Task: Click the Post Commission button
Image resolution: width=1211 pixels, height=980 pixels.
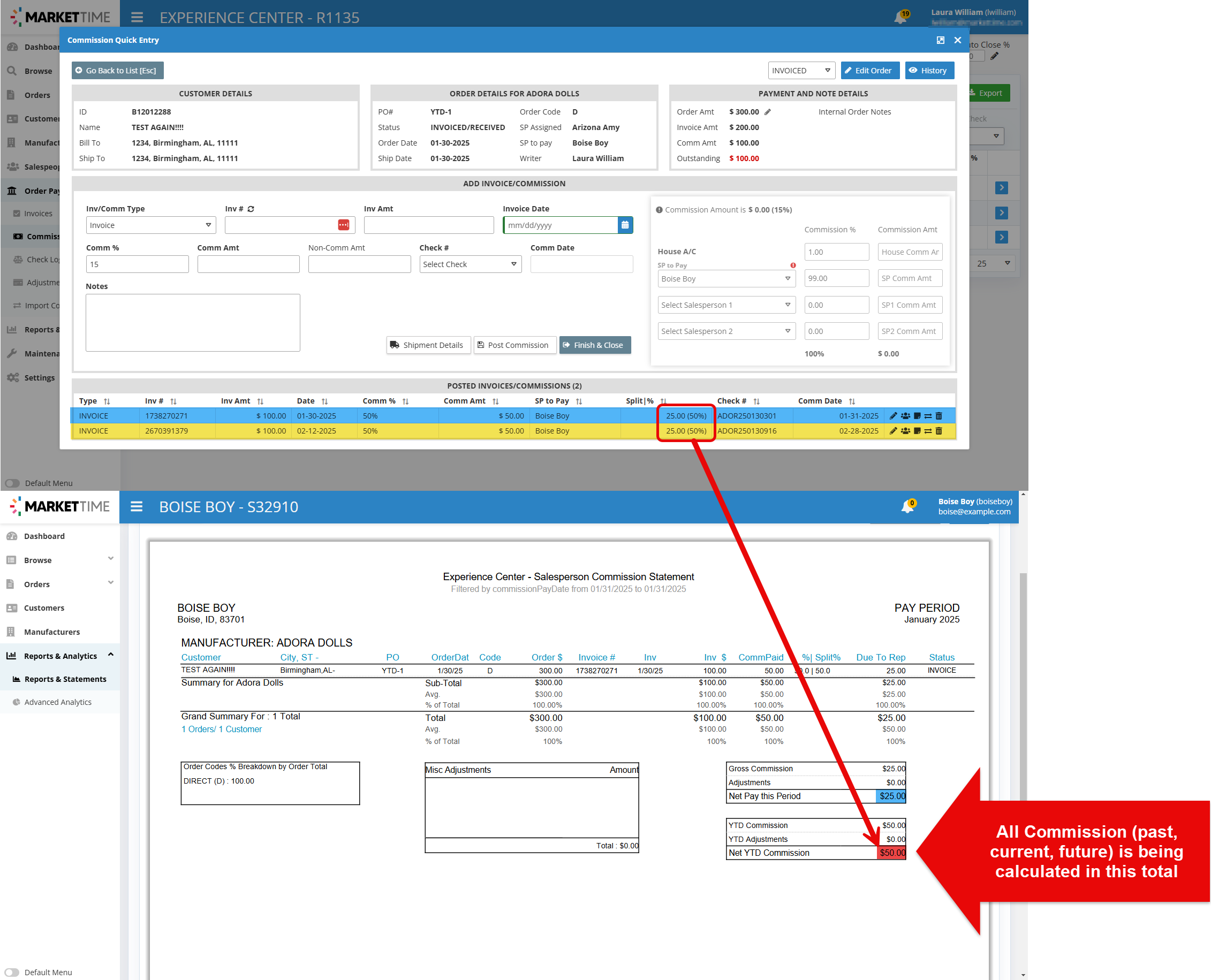Action: (514, 345)
